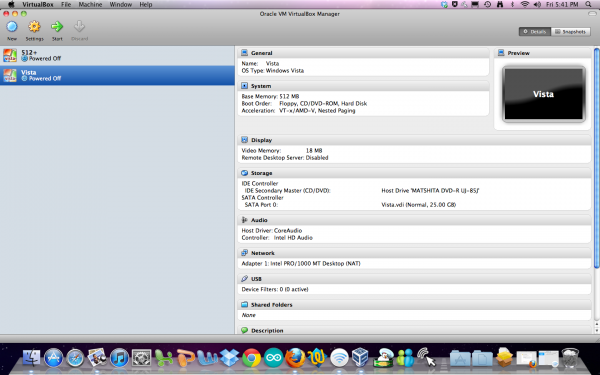Click the scroll down arrow in details pane
Image resolution: width=600 pixels, height=375 pixels.
coord(597,330)
